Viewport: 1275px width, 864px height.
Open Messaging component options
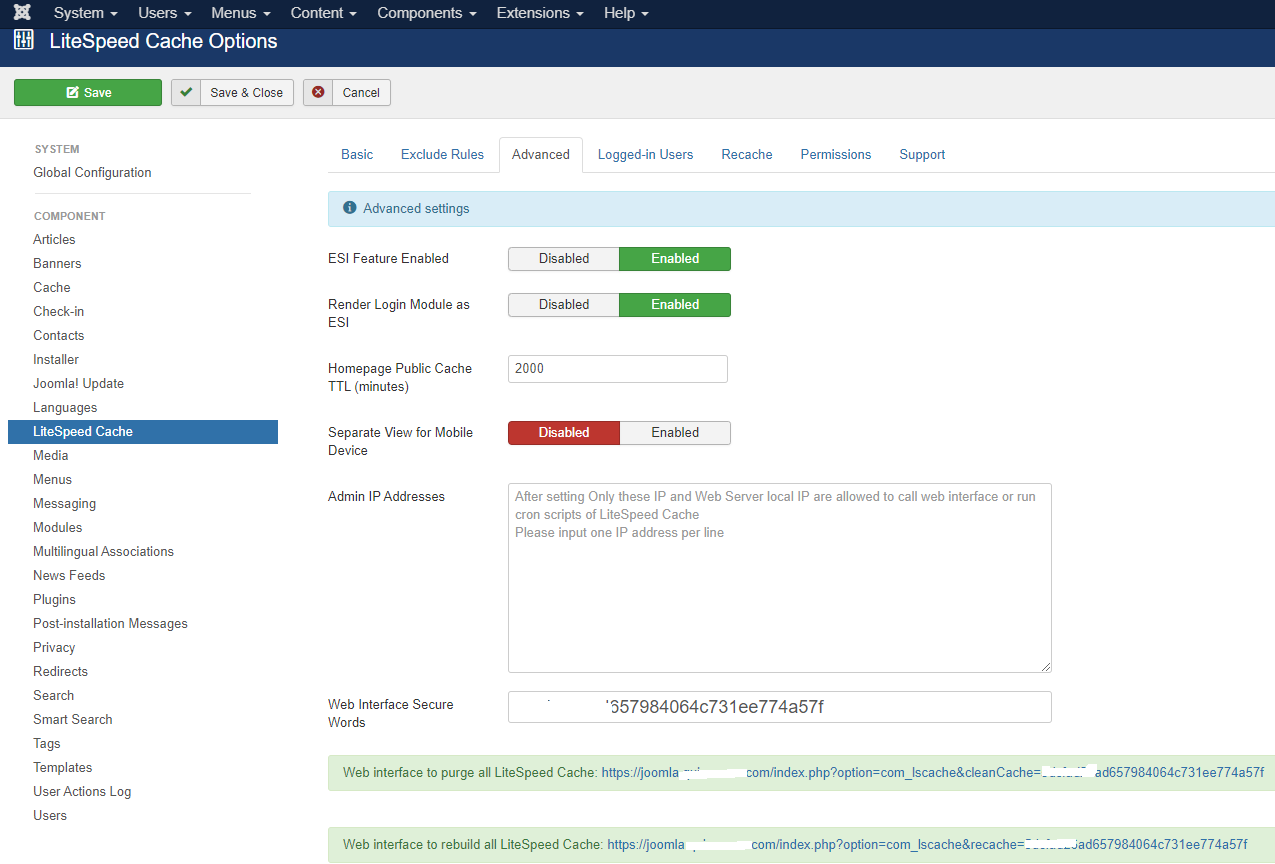65,503
